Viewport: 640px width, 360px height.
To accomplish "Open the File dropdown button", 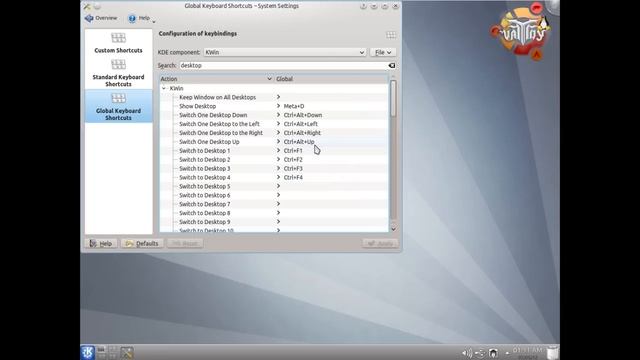I will [383, 52].
